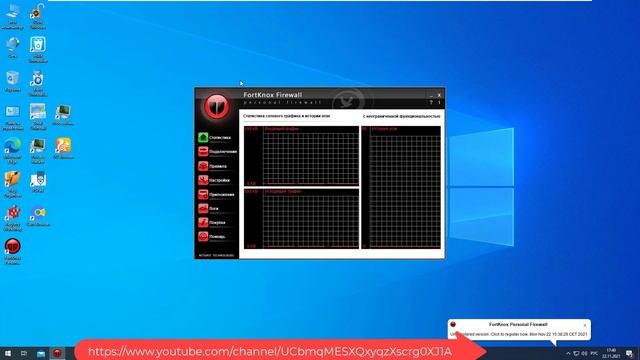Select the This PC desktop icon

pyautogui.click(x=13, y=16)
